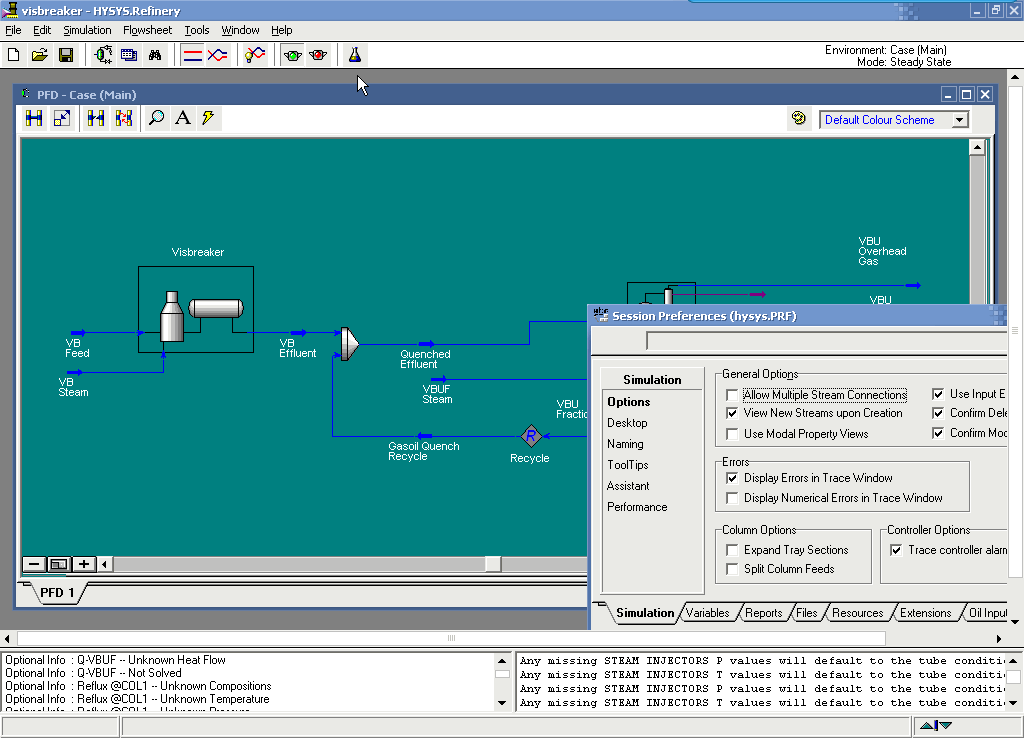Switch to Files tab in Session Preferences

coord(807,613)
